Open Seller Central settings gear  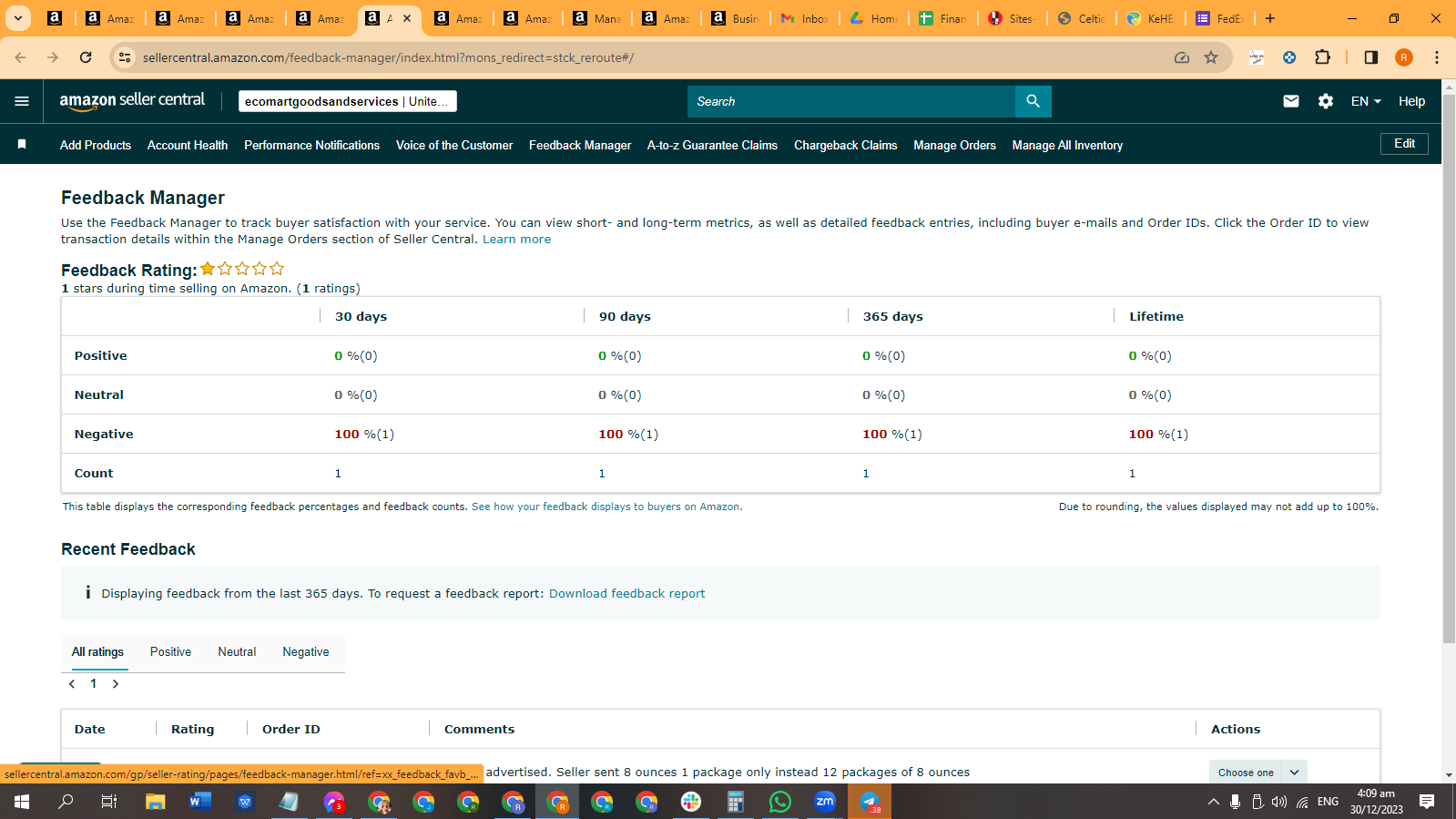click(x=1326, y=101)
